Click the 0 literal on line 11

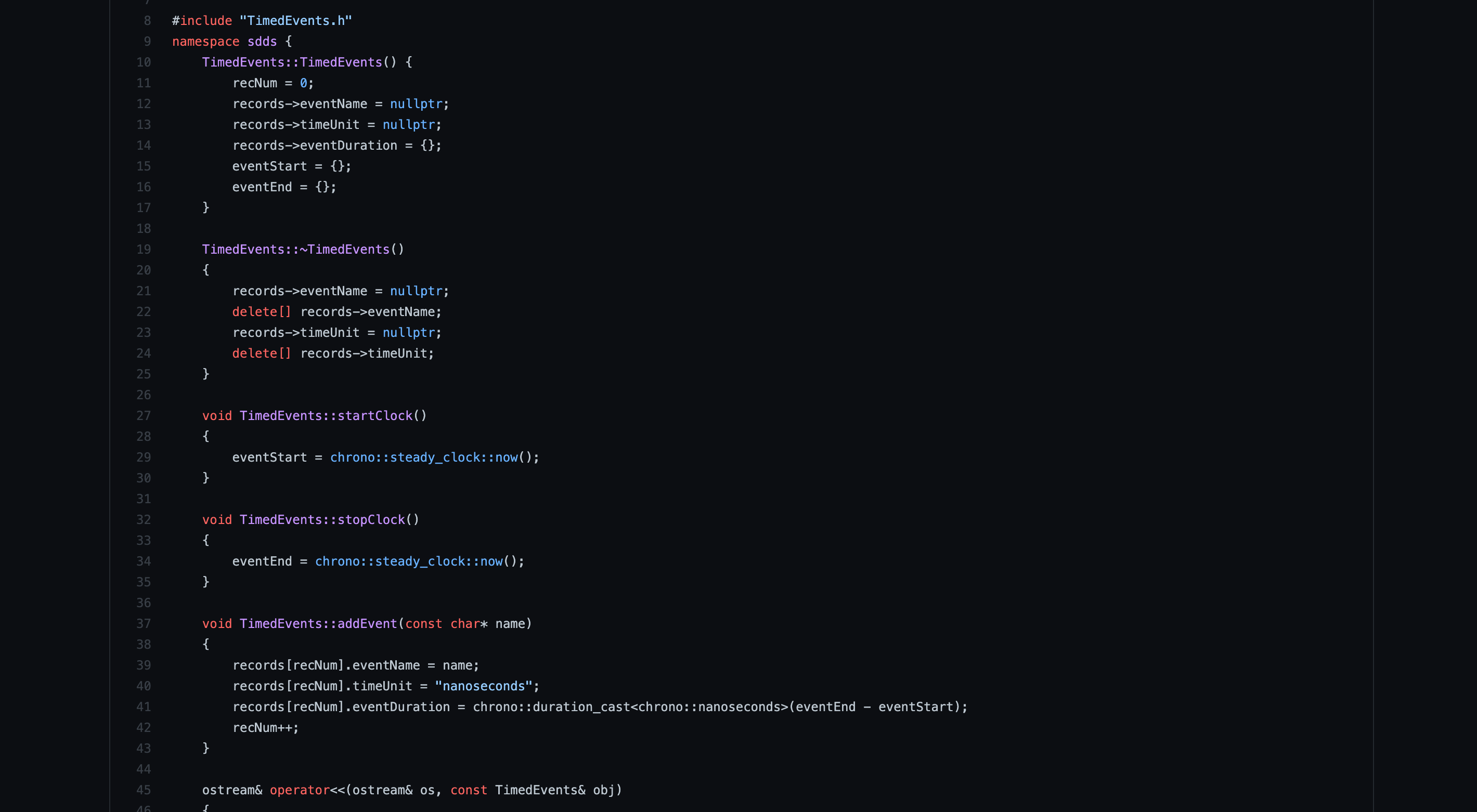tap(303, 83)
